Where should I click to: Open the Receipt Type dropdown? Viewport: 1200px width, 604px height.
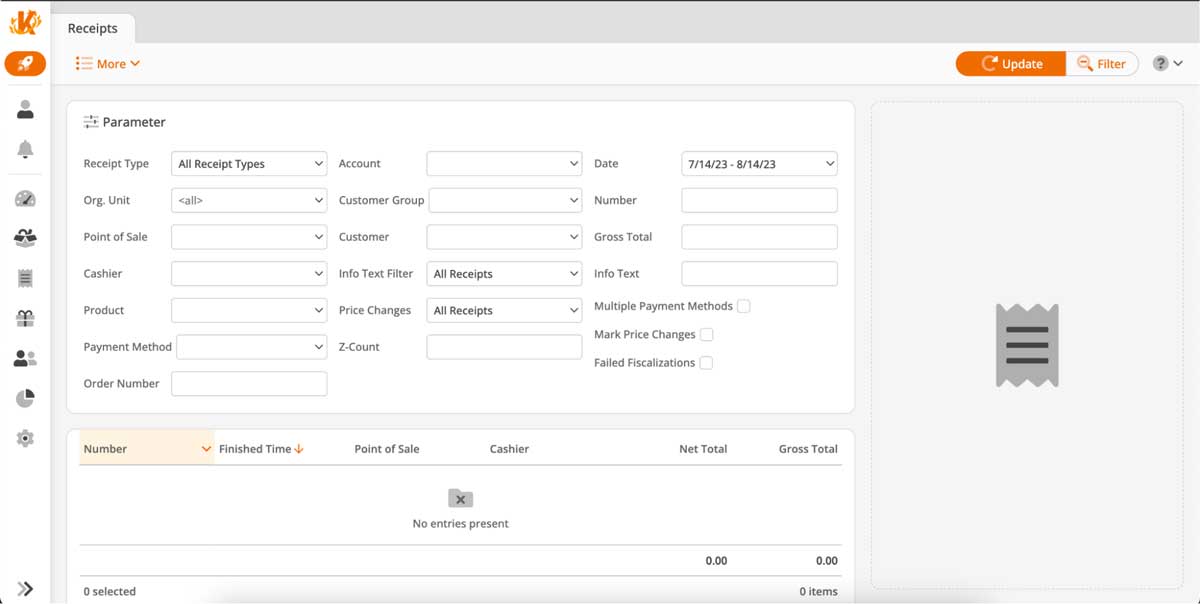point(248,163)
